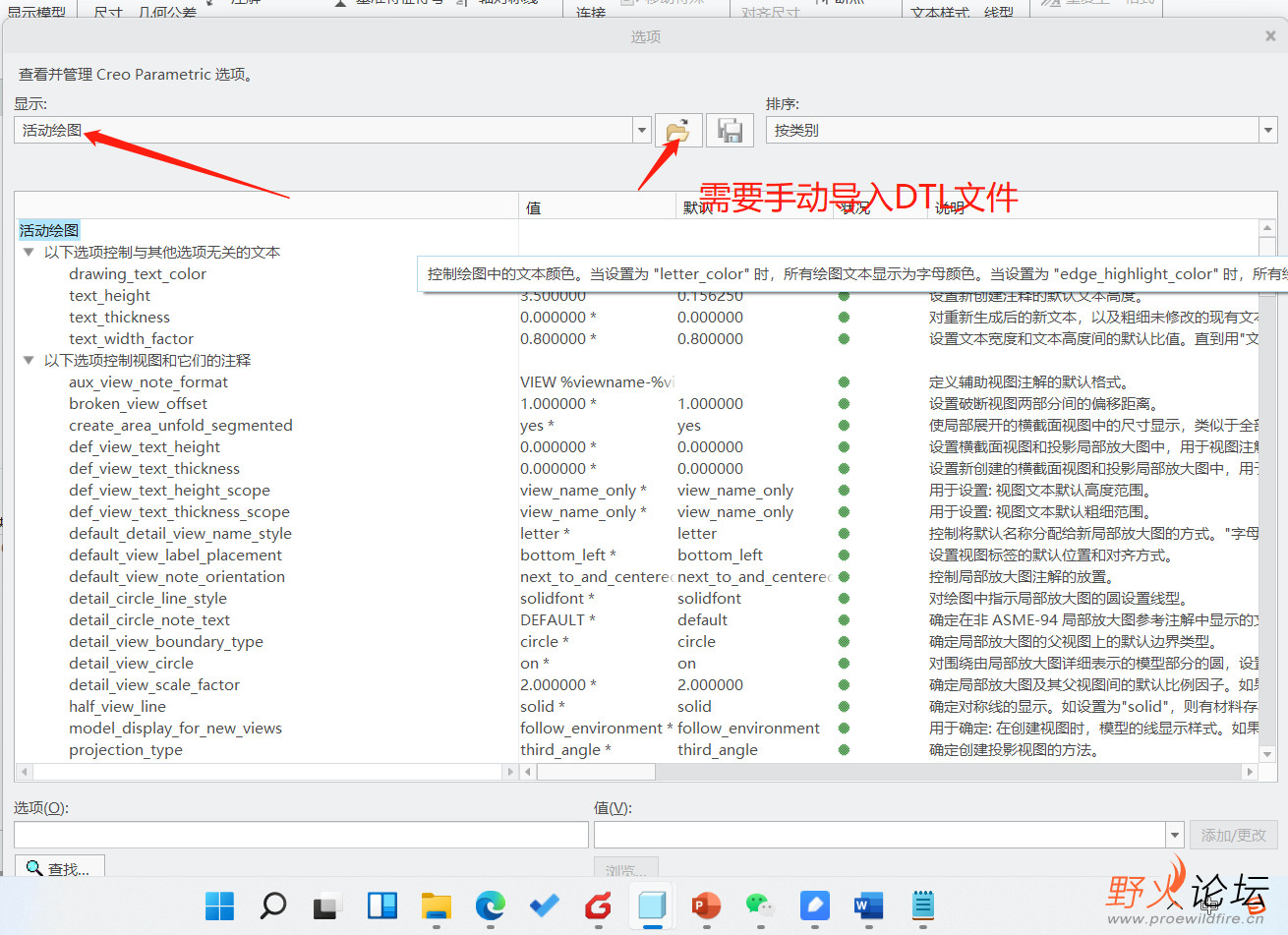Open Microsoft Word from taskbar

(868, 906)
